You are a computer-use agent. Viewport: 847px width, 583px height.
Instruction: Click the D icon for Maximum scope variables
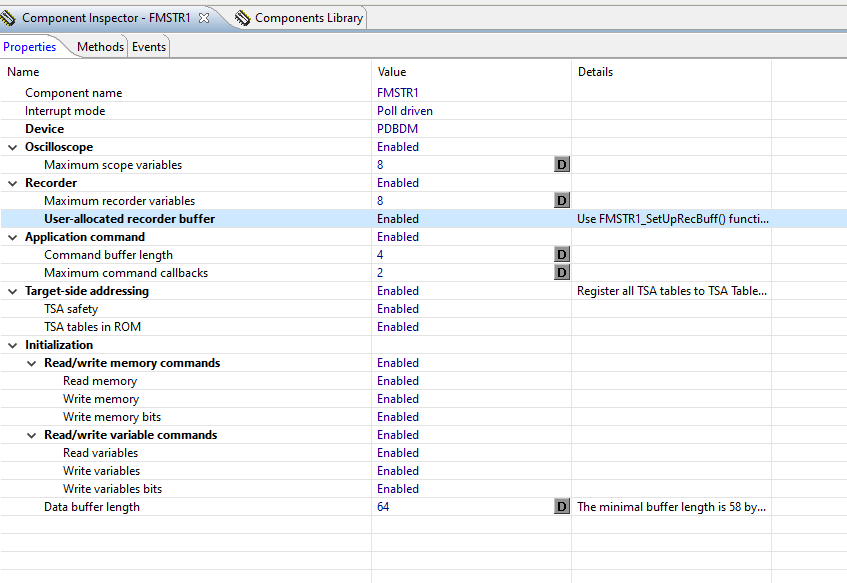click(x=561, y=165)
